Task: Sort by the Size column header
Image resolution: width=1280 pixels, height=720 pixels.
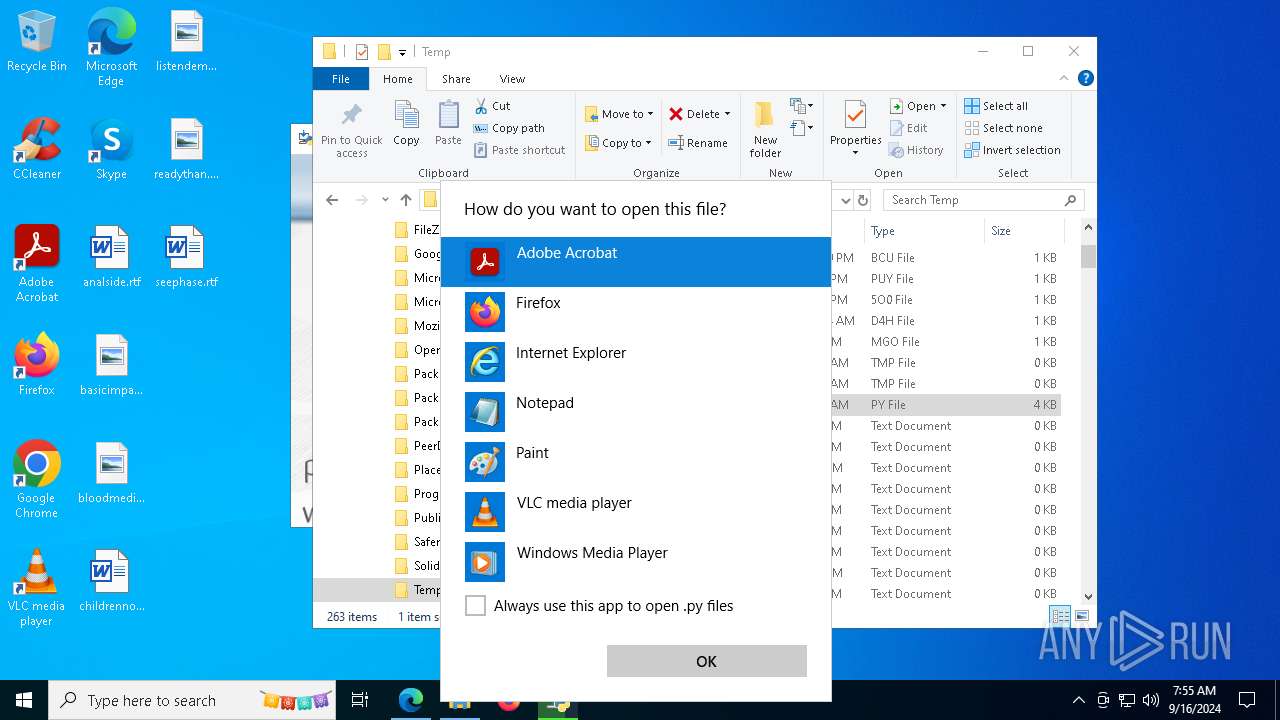Action: pos(1023,231)
